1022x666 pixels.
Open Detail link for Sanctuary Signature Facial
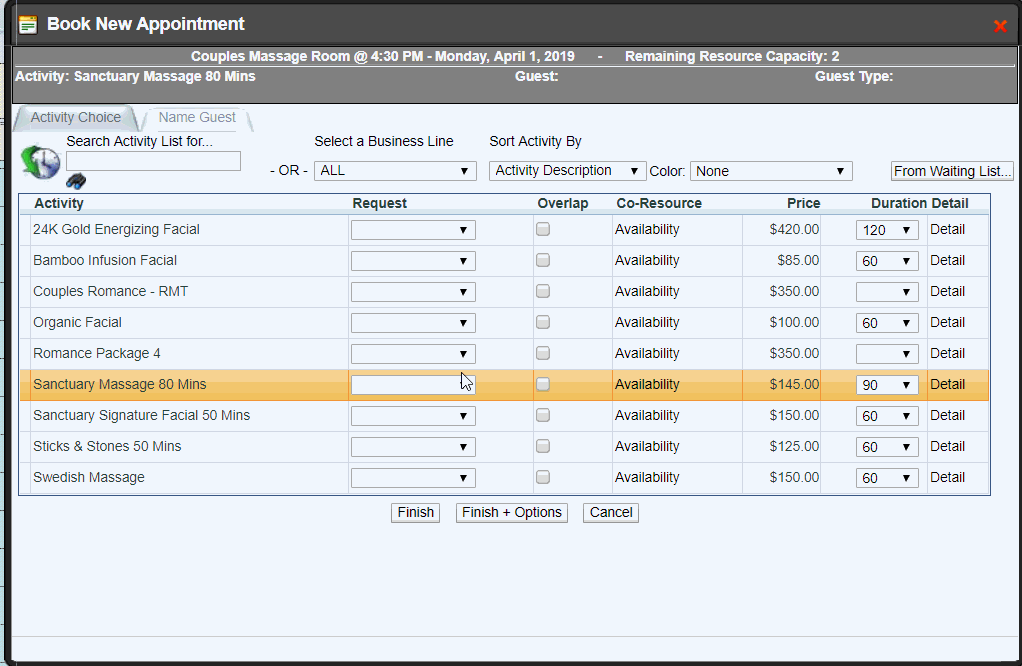tap(947, 415)
